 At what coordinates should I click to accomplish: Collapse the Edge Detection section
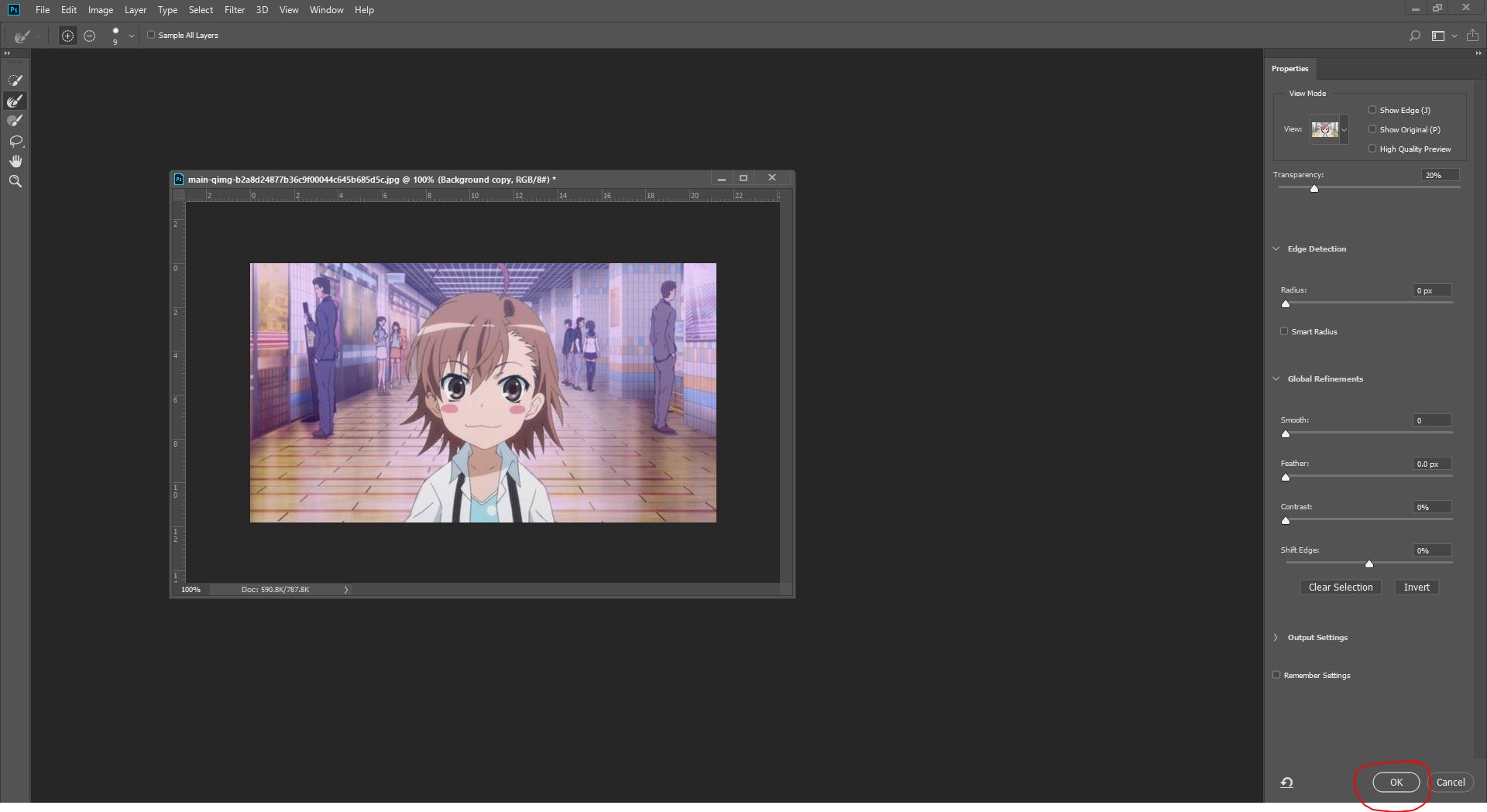(x=1276, y=248)
